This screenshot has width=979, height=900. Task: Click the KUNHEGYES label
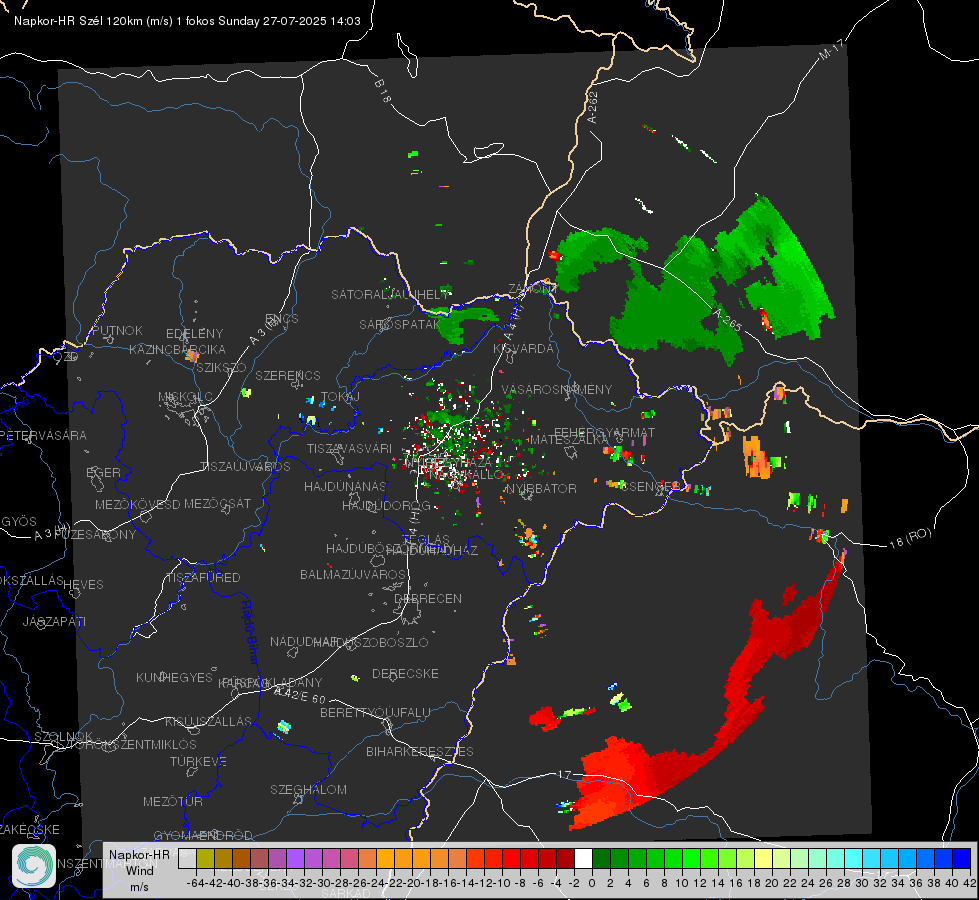[174, 678]
